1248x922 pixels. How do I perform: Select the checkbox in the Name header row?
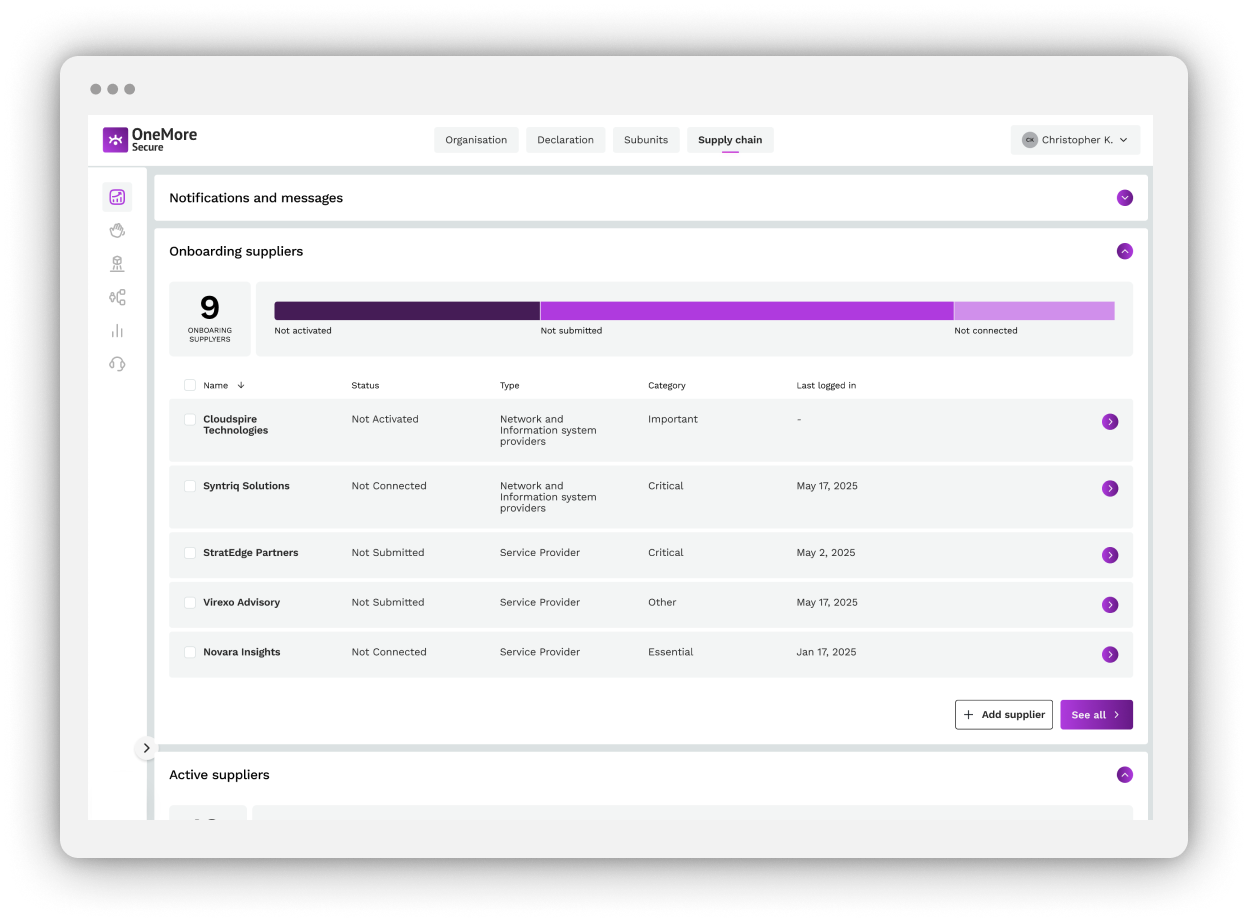(190, 385)
